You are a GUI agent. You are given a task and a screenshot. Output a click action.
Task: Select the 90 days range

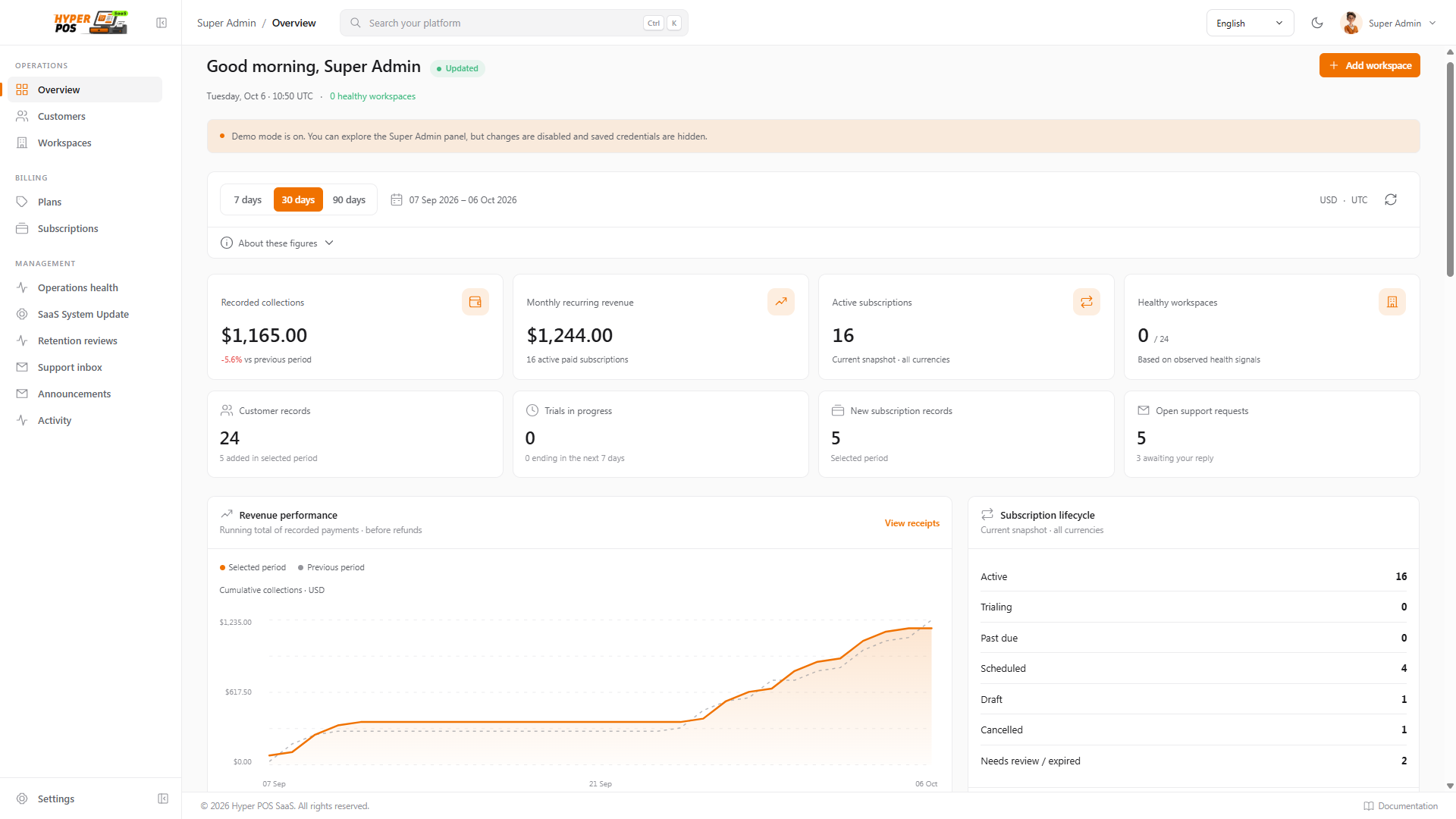(x=349, y=199)
